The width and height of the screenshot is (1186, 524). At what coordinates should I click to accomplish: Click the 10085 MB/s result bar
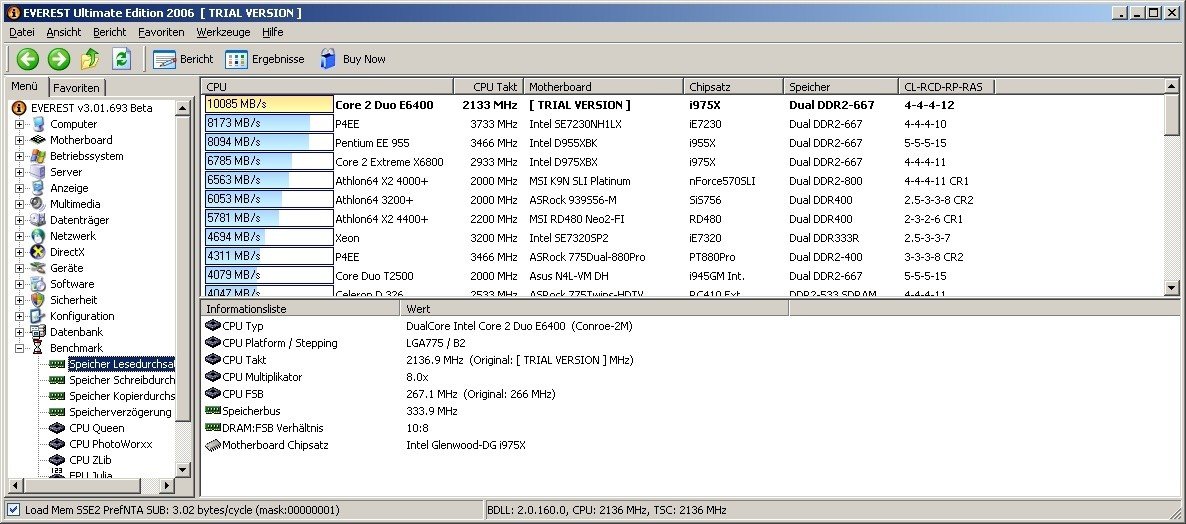pyautogui.click(x=269, y=104)
